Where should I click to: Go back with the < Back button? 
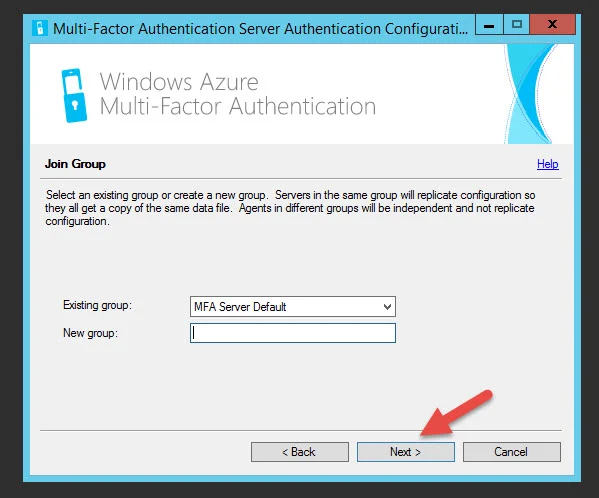click(300, 452)
